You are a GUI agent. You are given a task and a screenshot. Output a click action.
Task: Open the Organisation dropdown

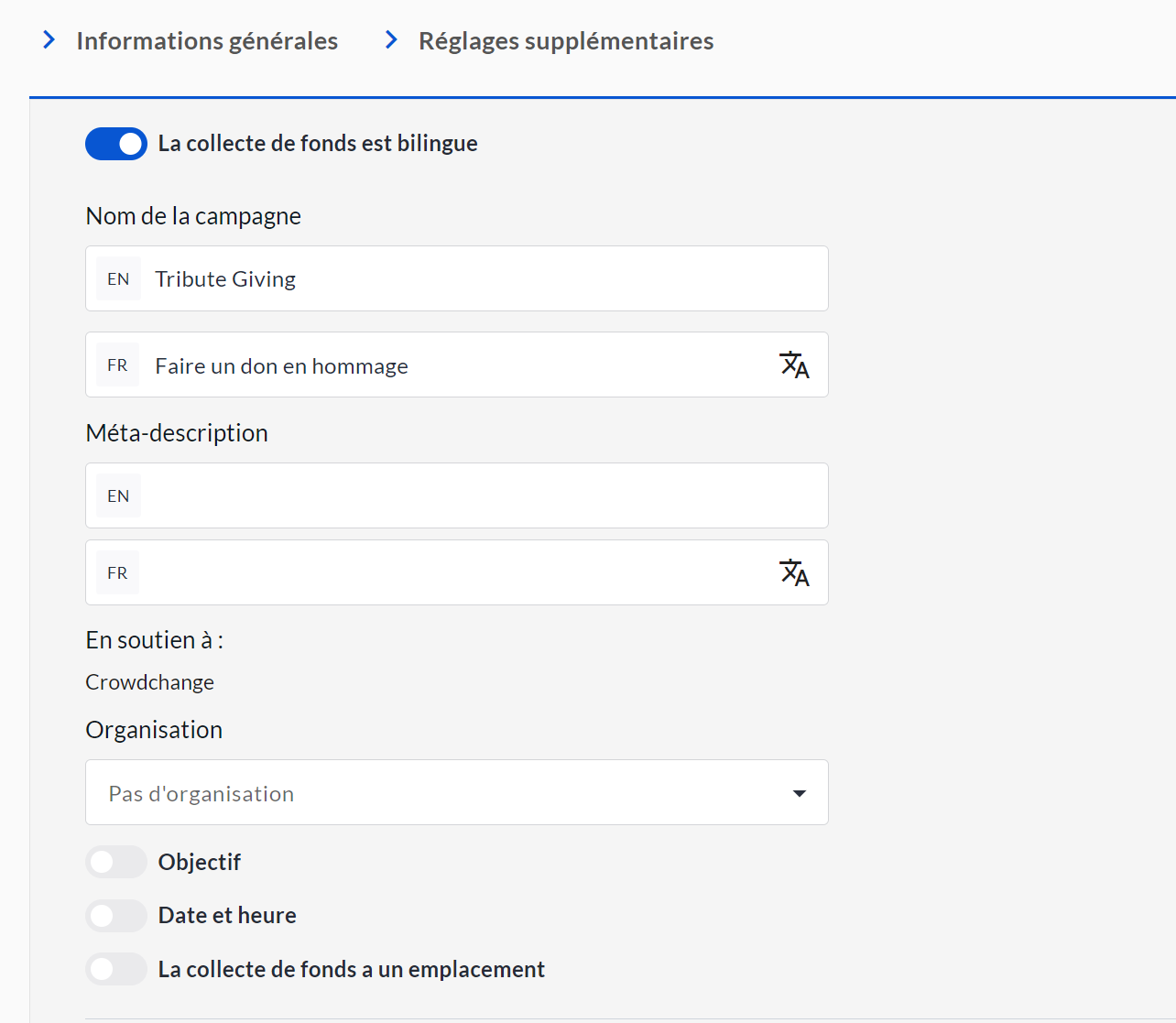pyautogui.click(x=456, y=793)
